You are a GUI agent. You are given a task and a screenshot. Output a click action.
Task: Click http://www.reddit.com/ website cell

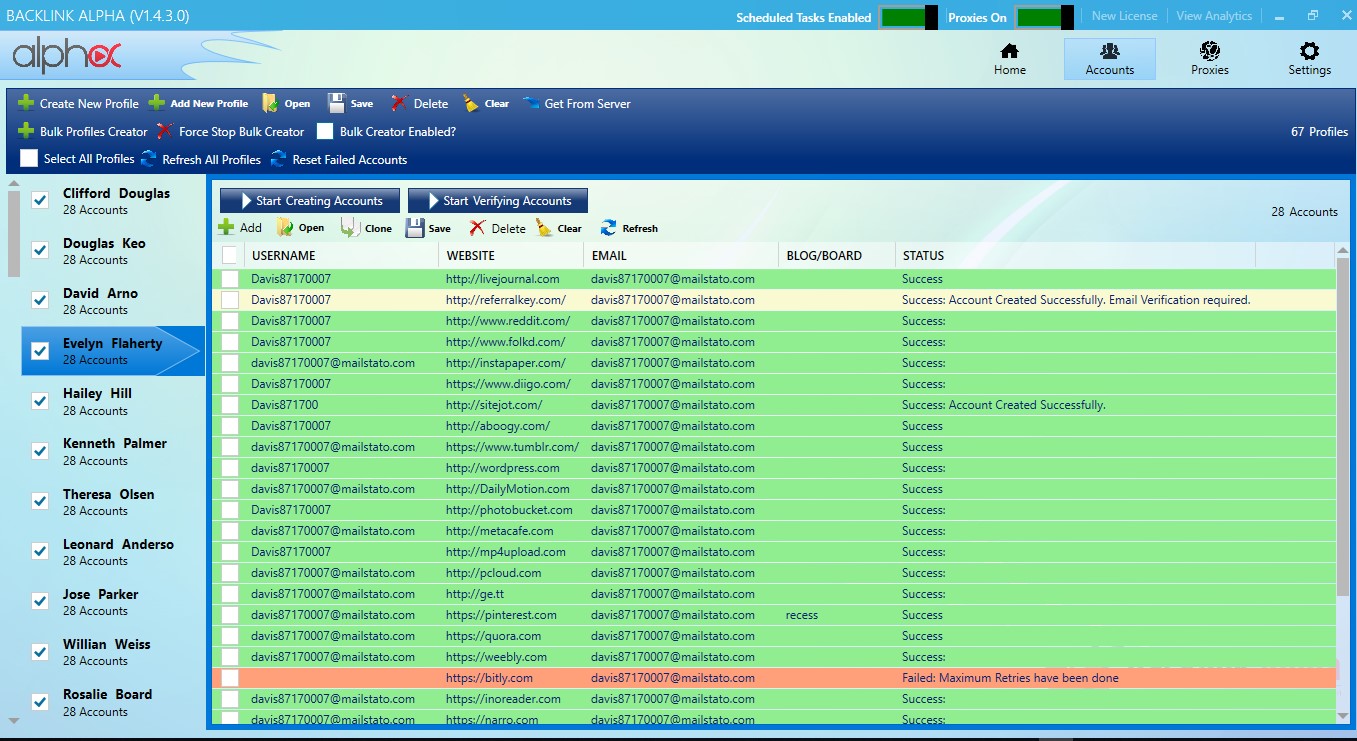pos(508,321)
